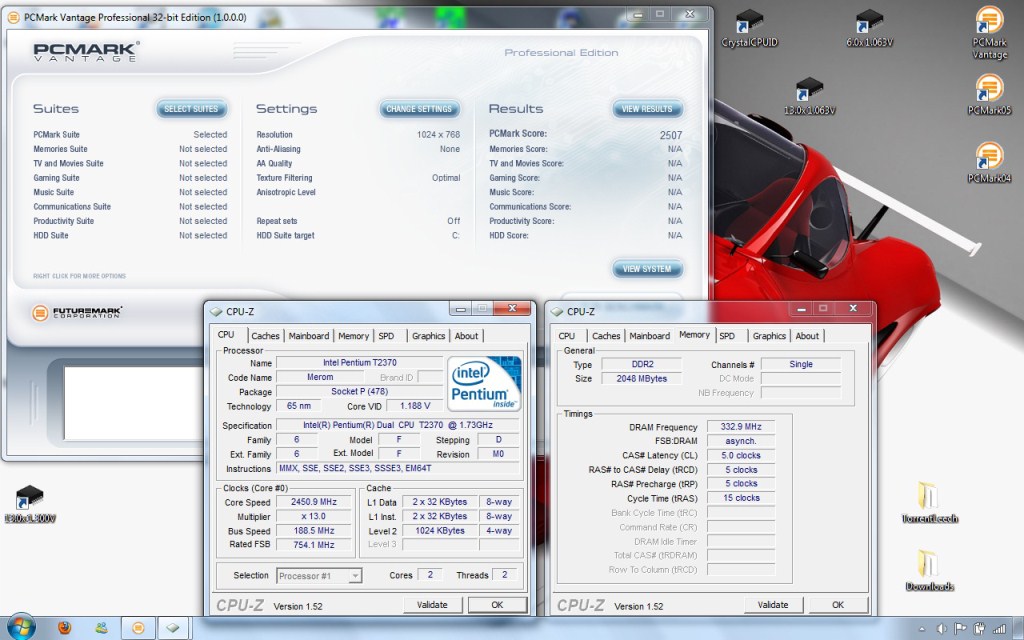This screenshot has width=1024, height=640.
Task: Click the HDD Suite row
Action: tap(130, 235)
